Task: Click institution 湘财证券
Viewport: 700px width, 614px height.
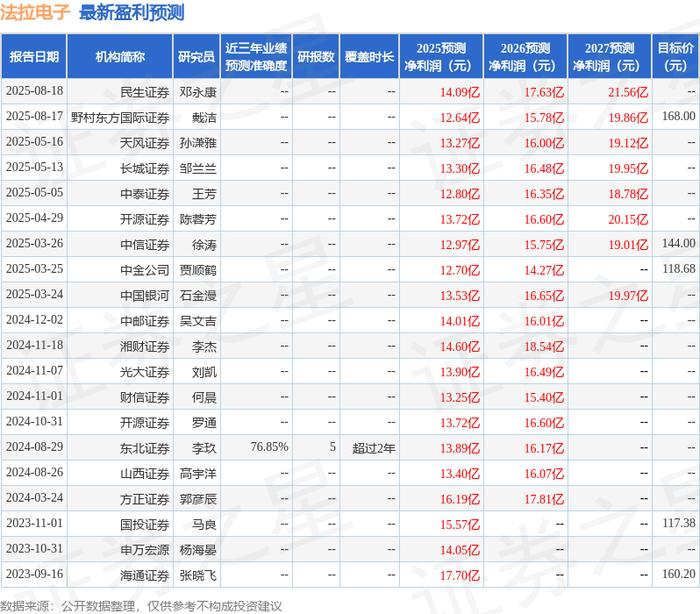Action: coord(145,347)
